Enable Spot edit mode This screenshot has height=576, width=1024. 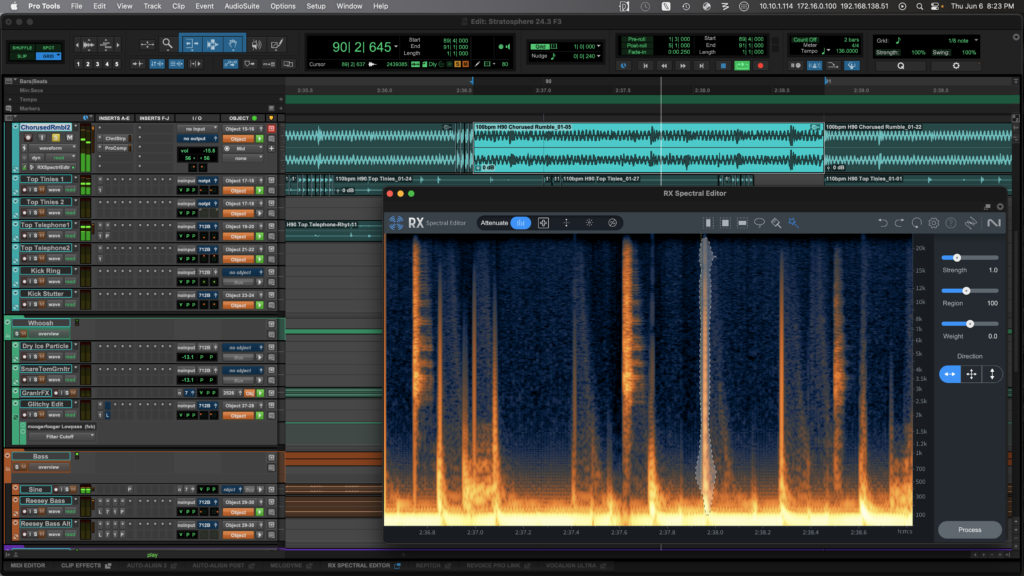pos(49,48)
